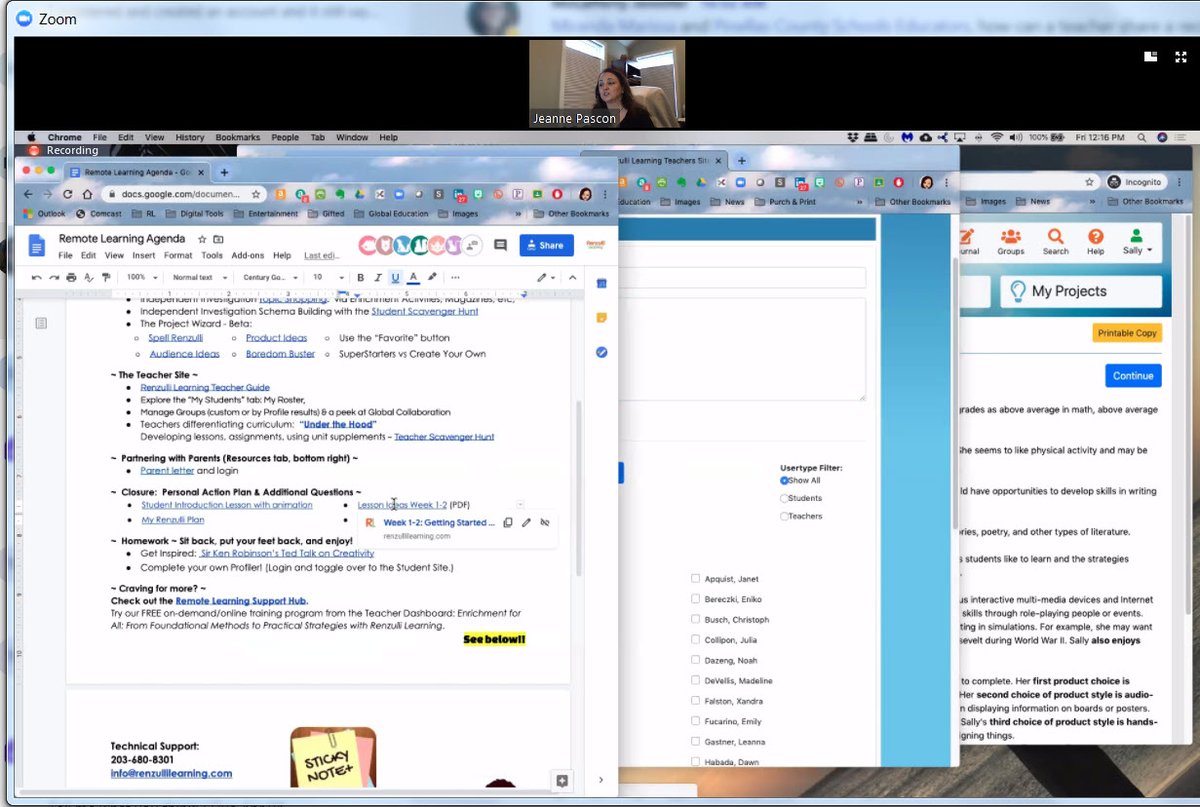Image resolution: width=1200 pixels, height=807 pixels.
Task: Check the DeVellis, Madeline checkbox
Action: tap(695, 681)
